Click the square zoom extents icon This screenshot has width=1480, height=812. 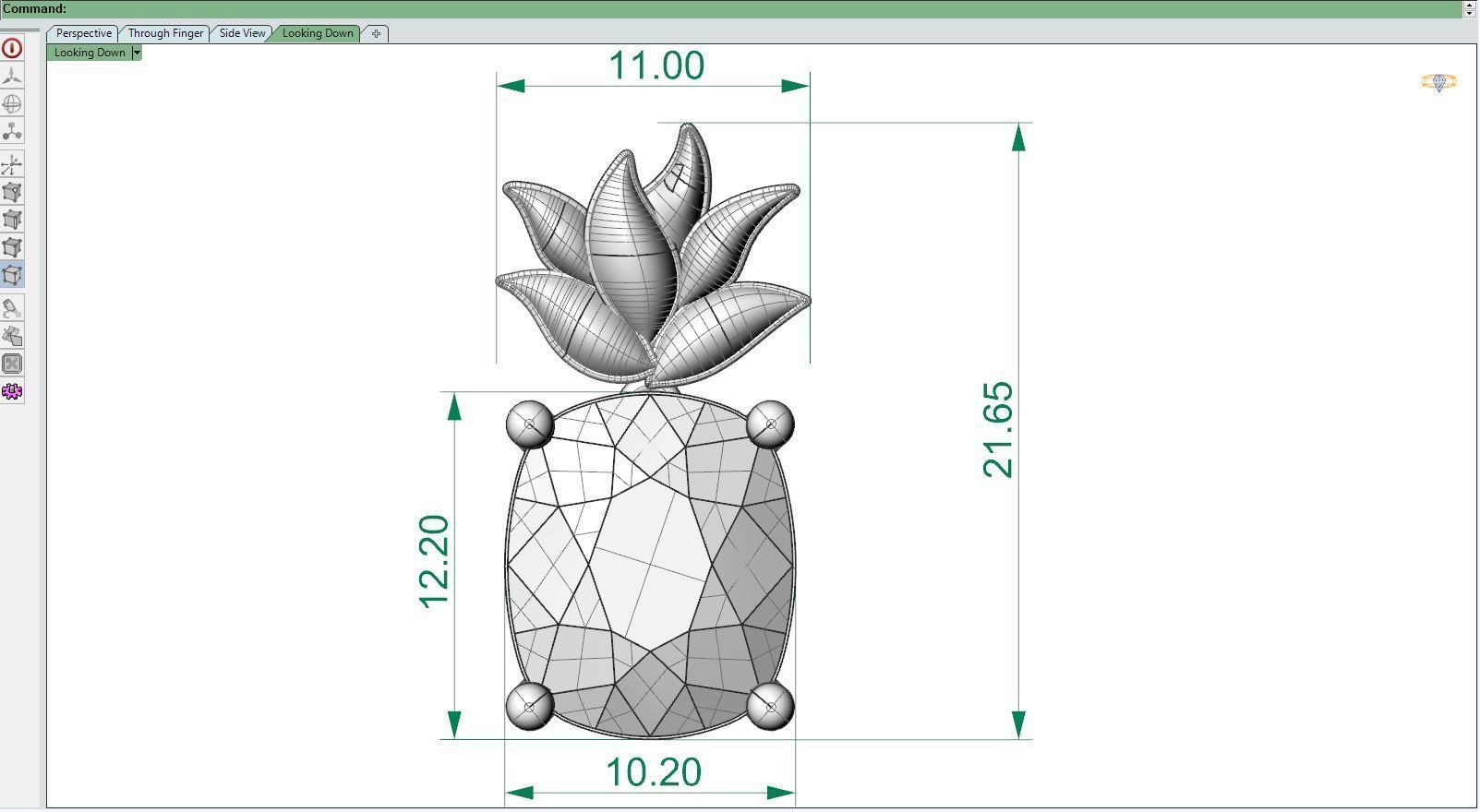pyautogui.click(x=12, y=364)
